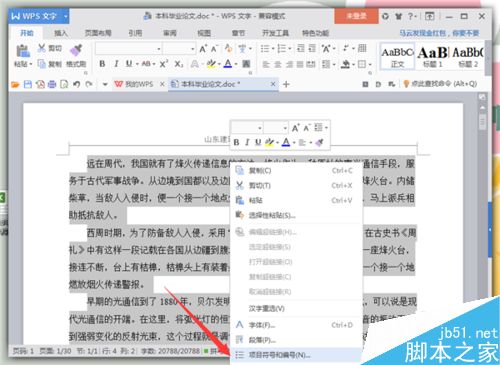Click the orange 未登录 login button
The height and width of the screenshot is (365, 500).
[356, 16]
